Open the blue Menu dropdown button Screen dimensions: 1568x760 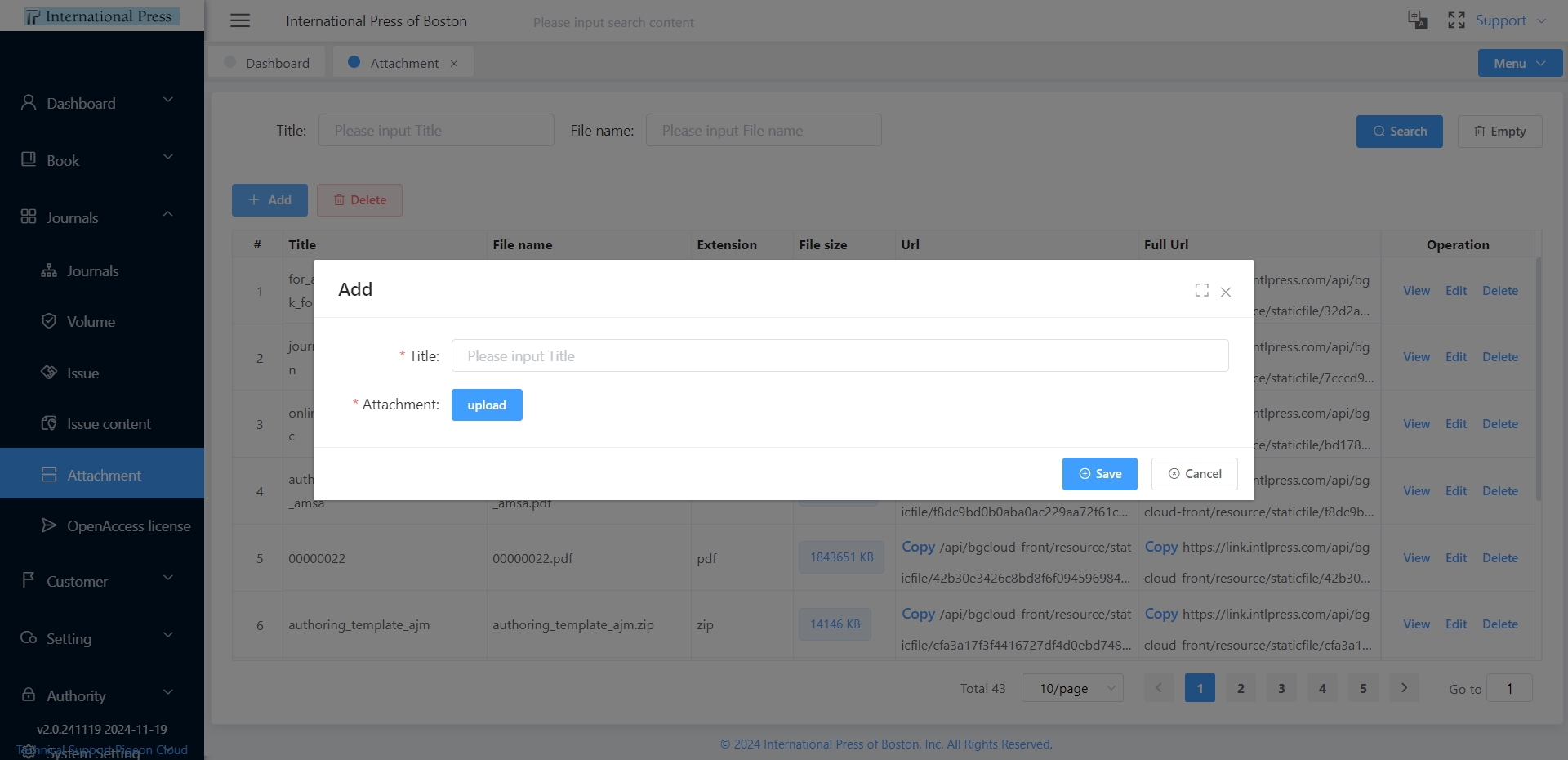click(x=1519, y=63)
